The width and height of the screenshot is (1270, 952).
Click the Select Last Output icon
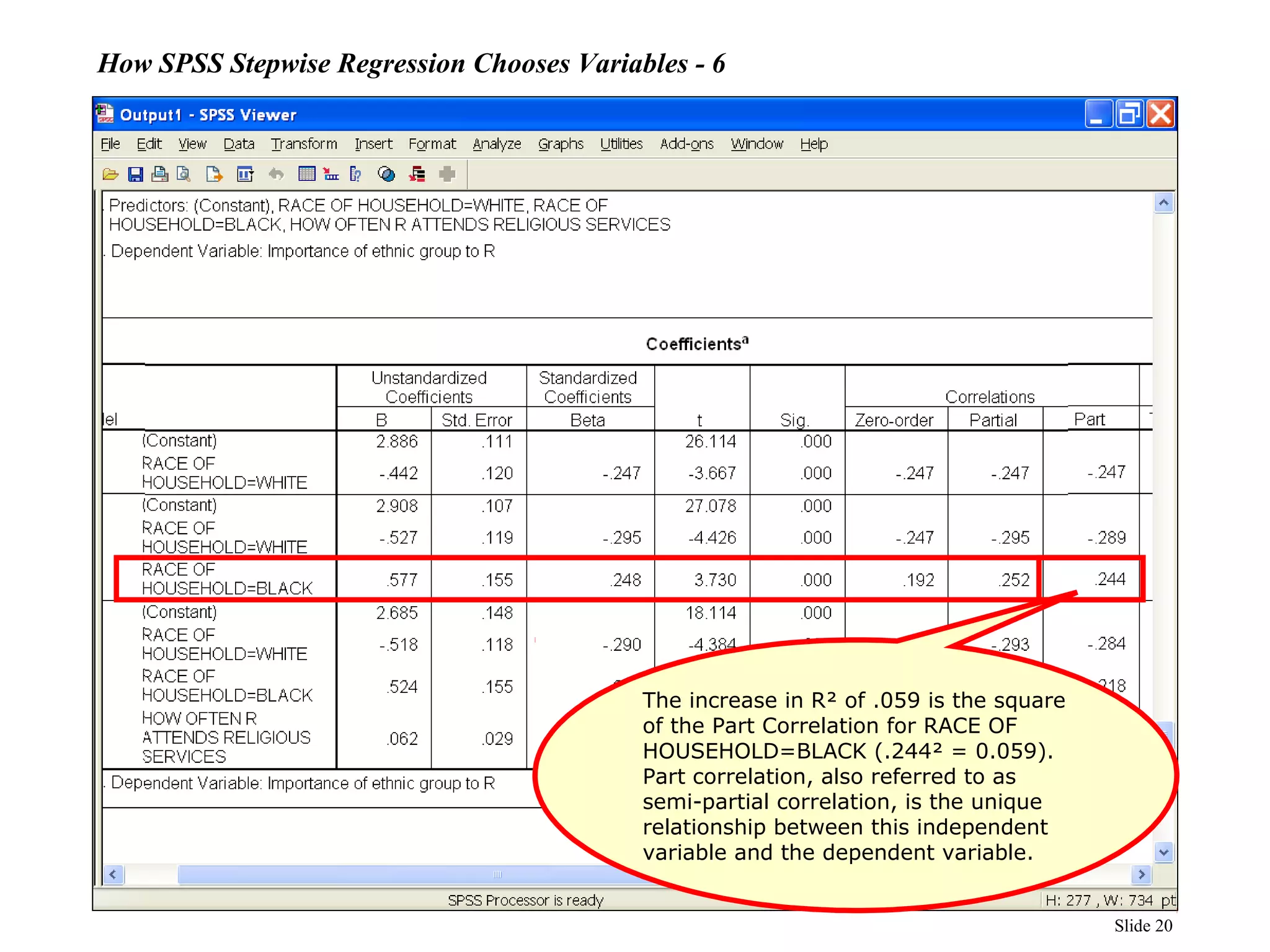[x=417, y=175]
